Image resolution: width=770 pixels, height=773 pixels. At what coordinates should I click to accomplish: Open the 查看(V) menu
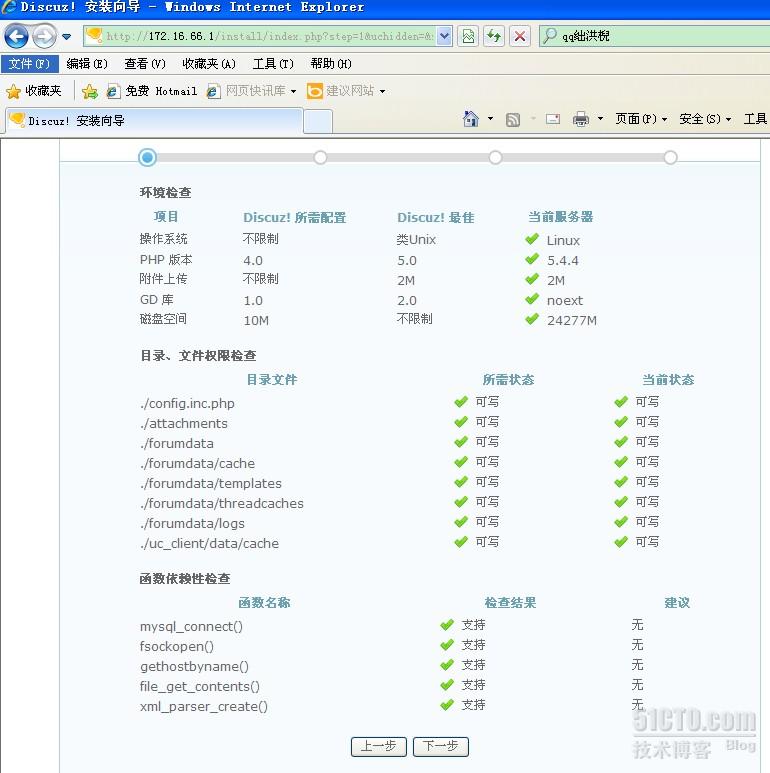tap(145, 64)
